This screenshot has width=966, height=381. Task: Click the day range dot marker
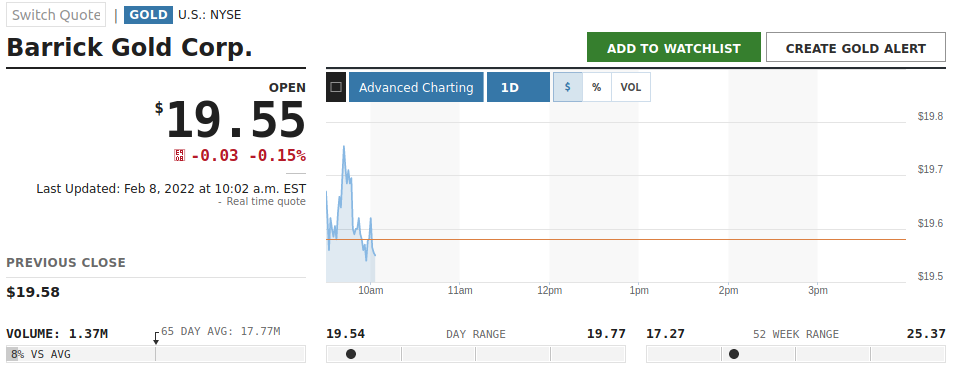(x=351, y=354)
